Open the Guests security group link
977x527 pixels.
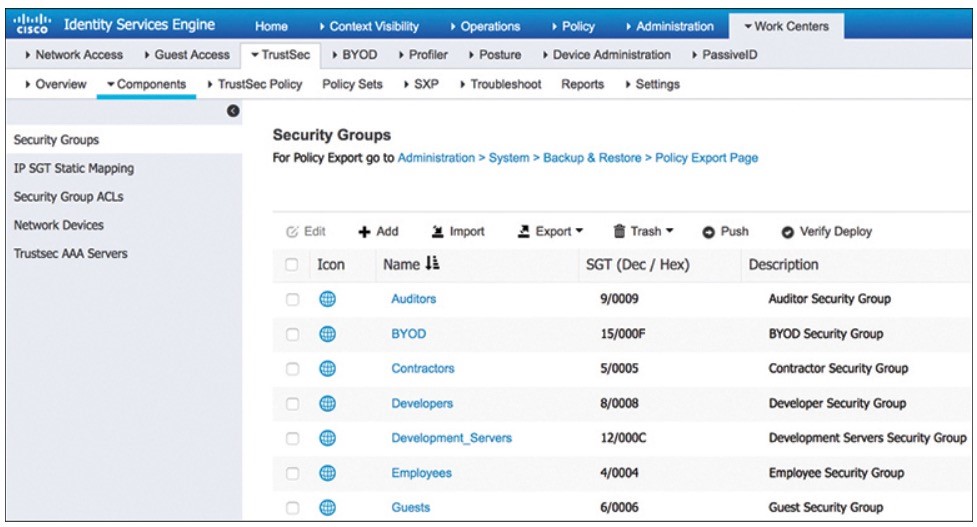coord(411,508)
